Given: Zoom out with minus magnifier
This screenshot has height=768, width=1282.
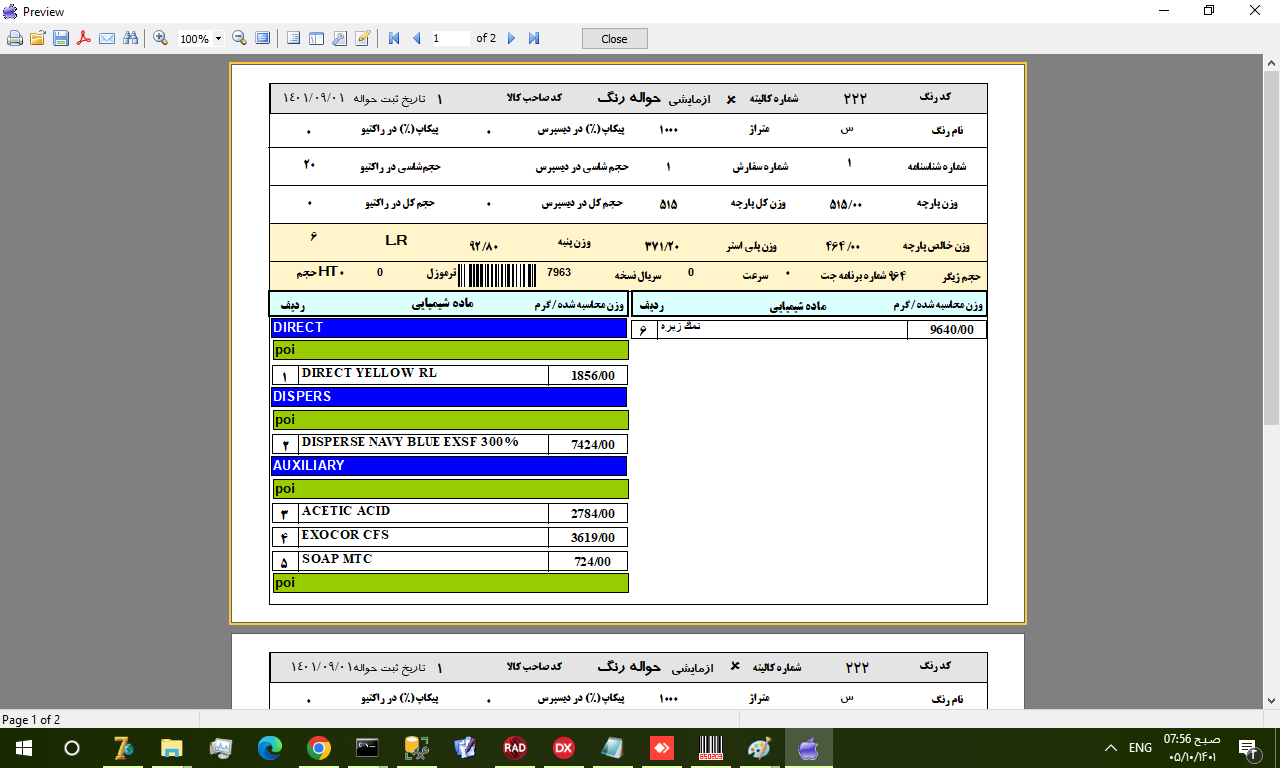Looking at the screenshot, I should tap(239, 38).
